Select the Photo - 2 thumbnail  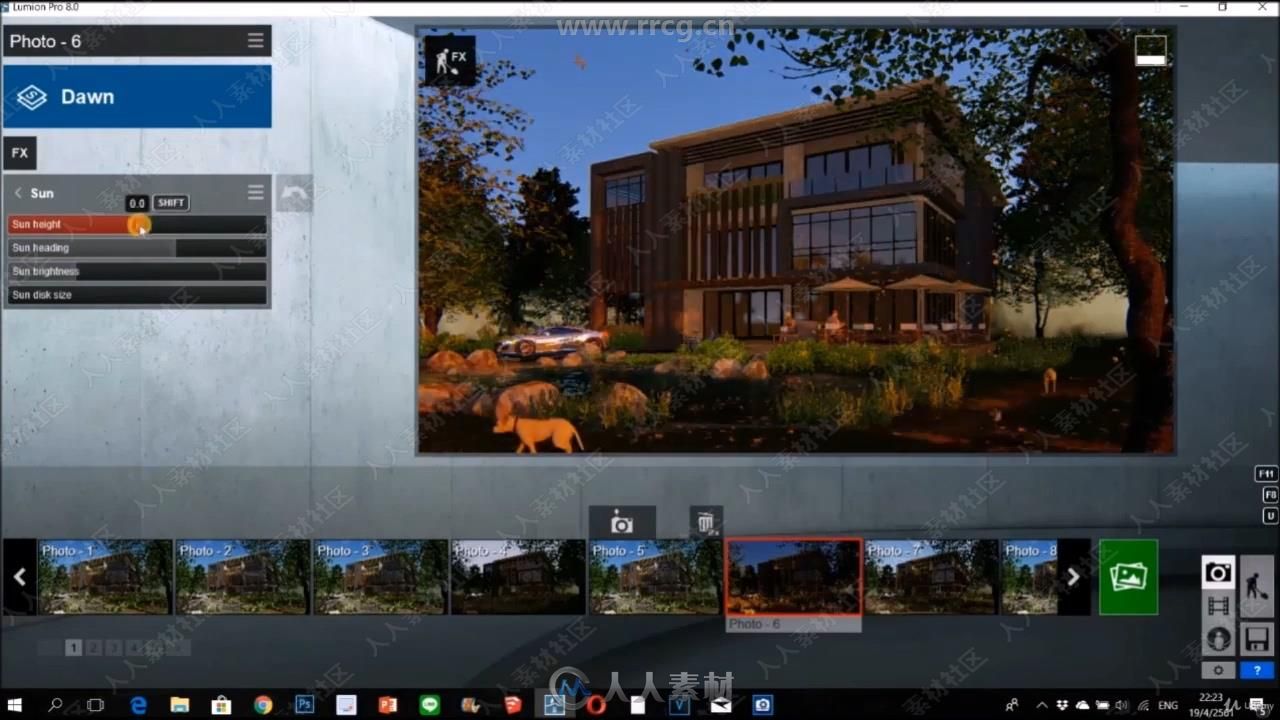(242, 577)
